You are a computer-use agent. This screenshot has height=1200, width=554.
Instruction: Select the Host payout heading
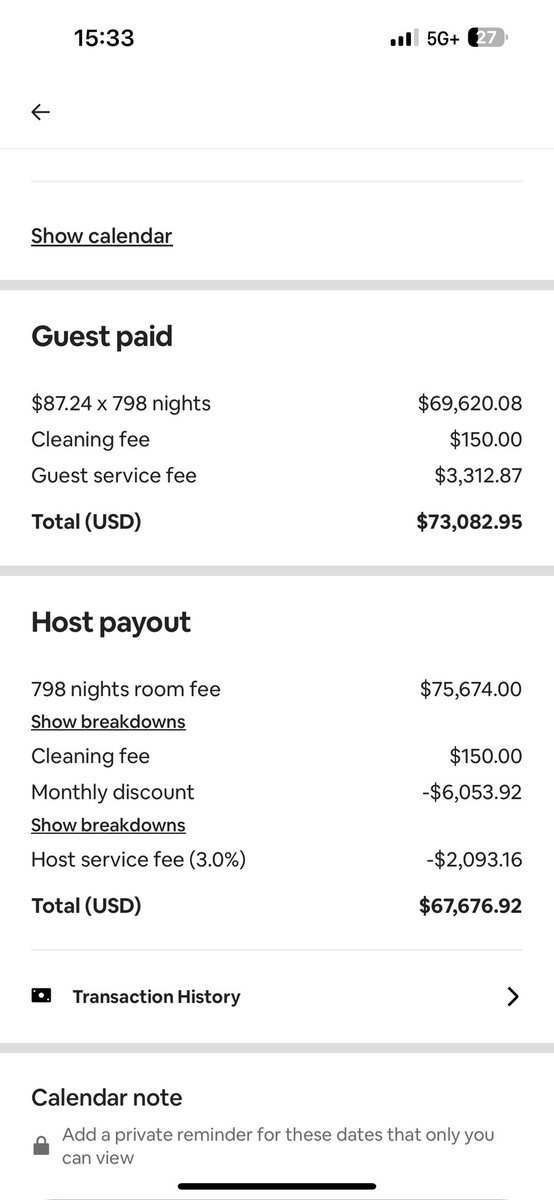(111, 622)
